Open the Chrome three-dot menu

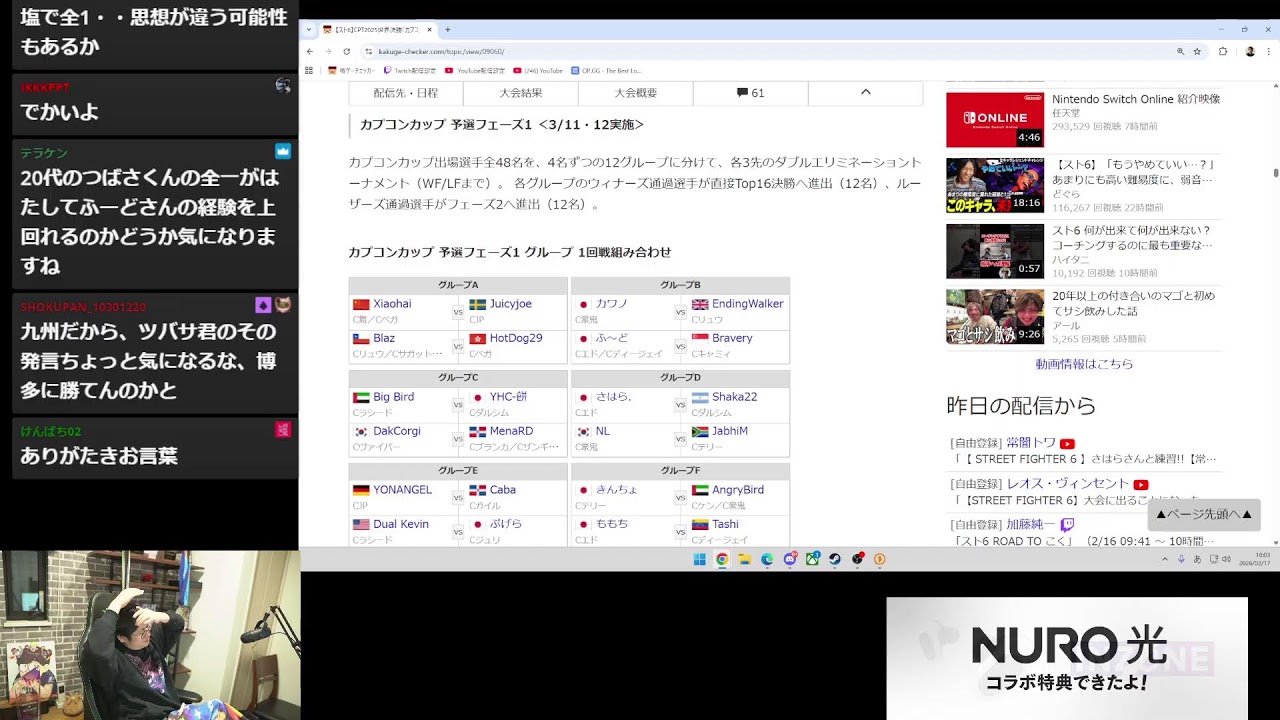pyautogui.click(x=1268, y=51)
